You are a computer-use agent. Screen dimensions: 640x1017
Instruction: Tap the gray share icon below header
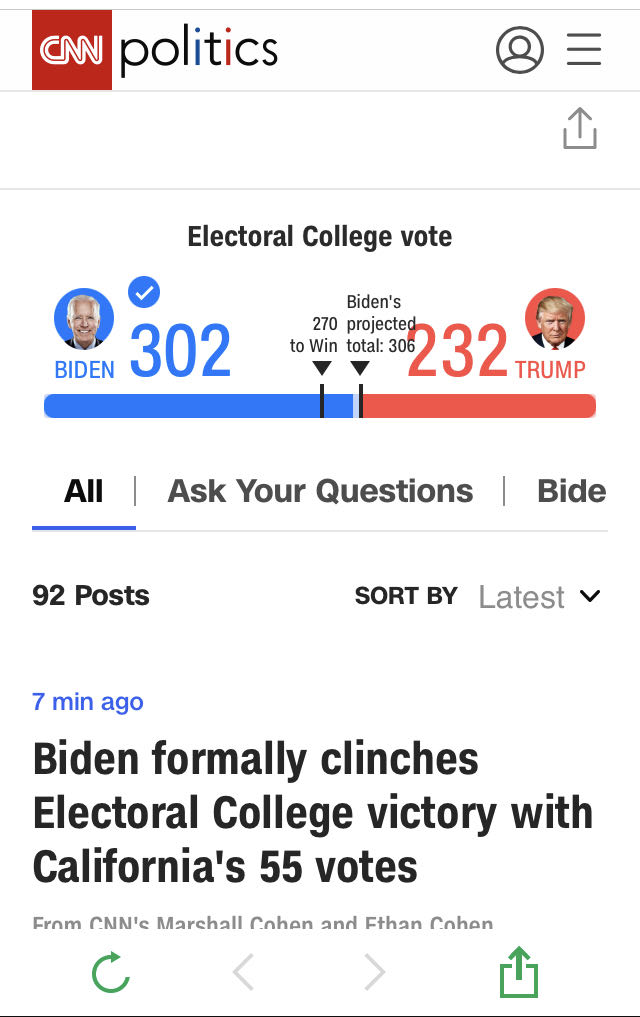580,128
